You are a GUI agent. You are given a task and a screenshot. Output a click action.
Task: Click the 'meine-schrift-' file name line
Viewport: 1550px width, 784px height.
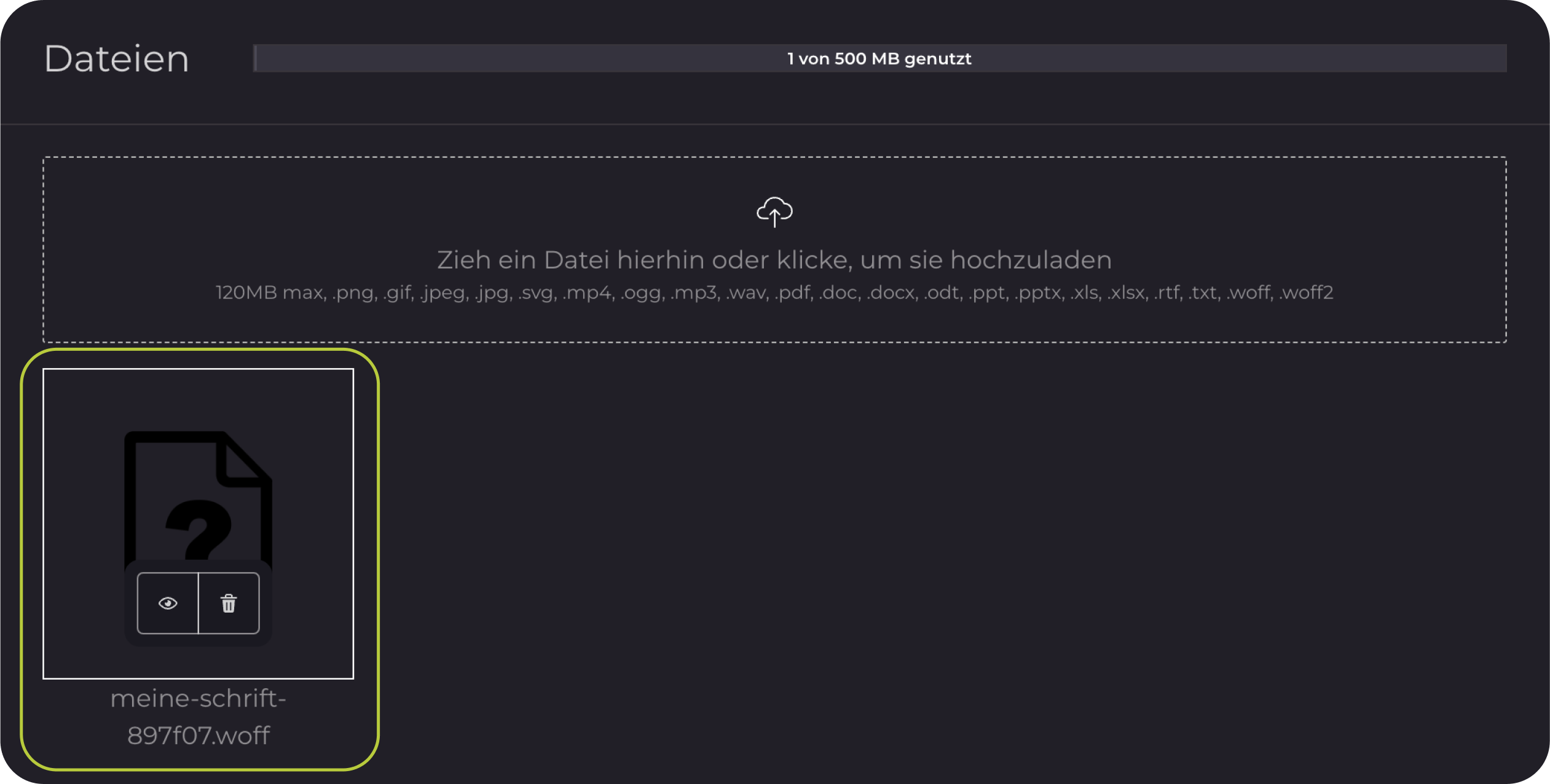click(198, 699)
